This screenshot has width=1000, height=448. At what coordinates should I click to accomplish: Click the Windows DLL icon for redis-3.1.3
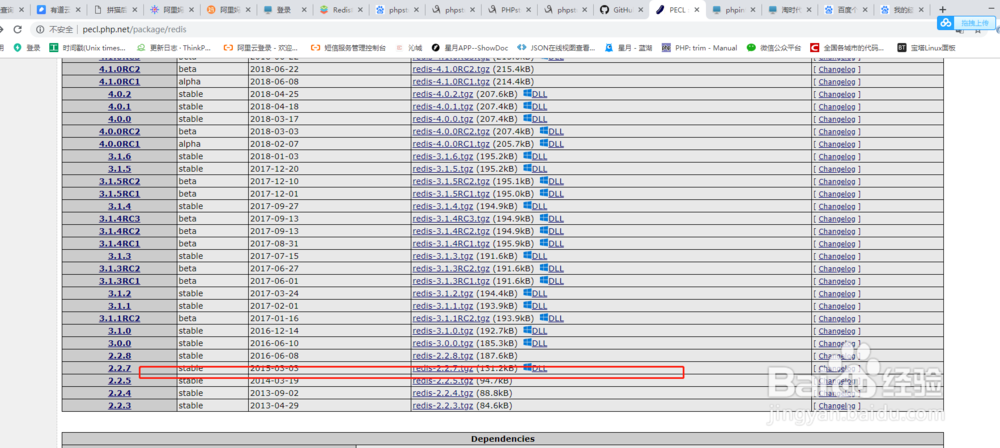[x=527, y=255]
